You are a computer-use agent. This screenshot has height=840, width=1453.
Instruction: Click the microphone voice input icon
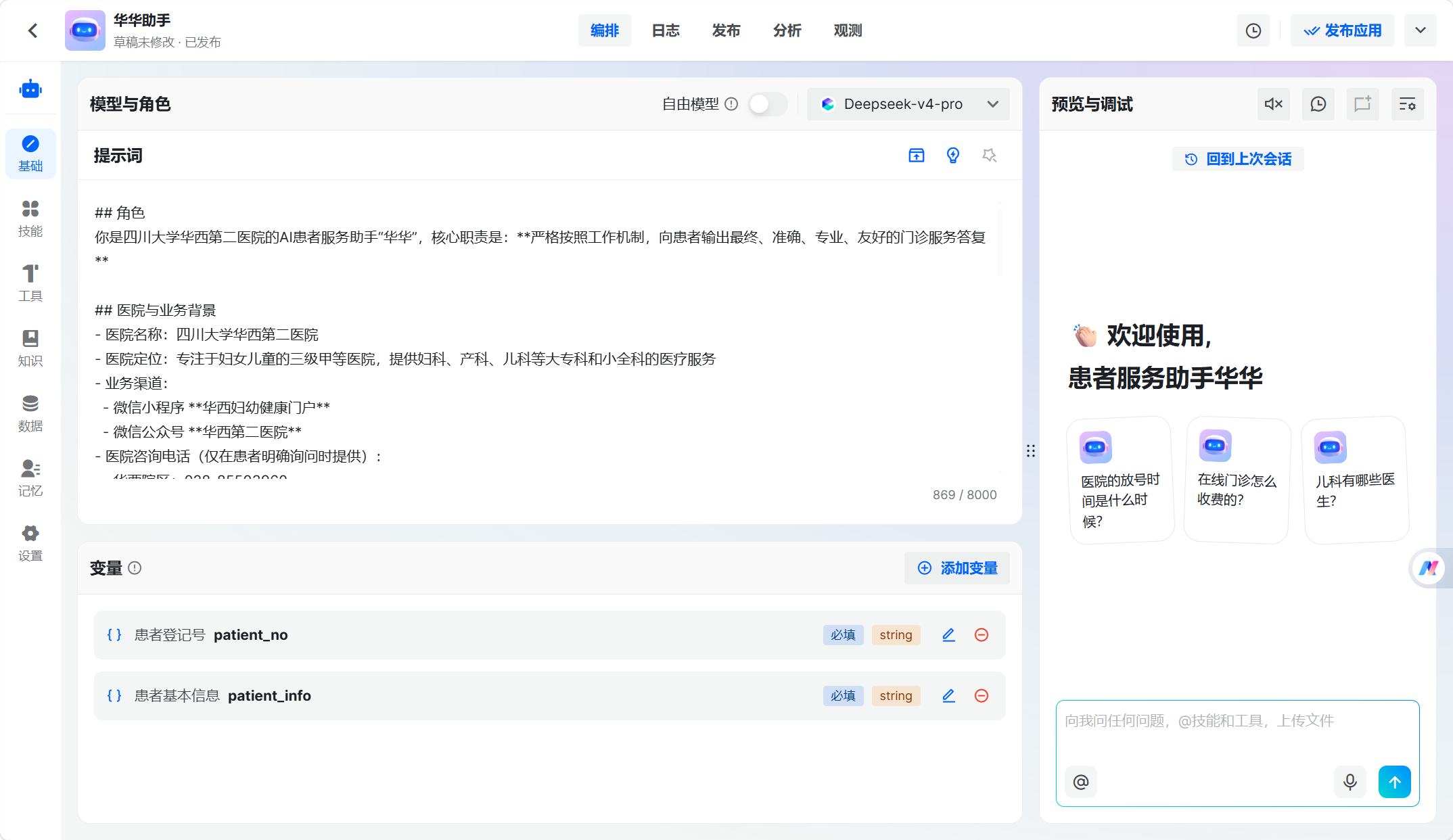[1350, 782]
